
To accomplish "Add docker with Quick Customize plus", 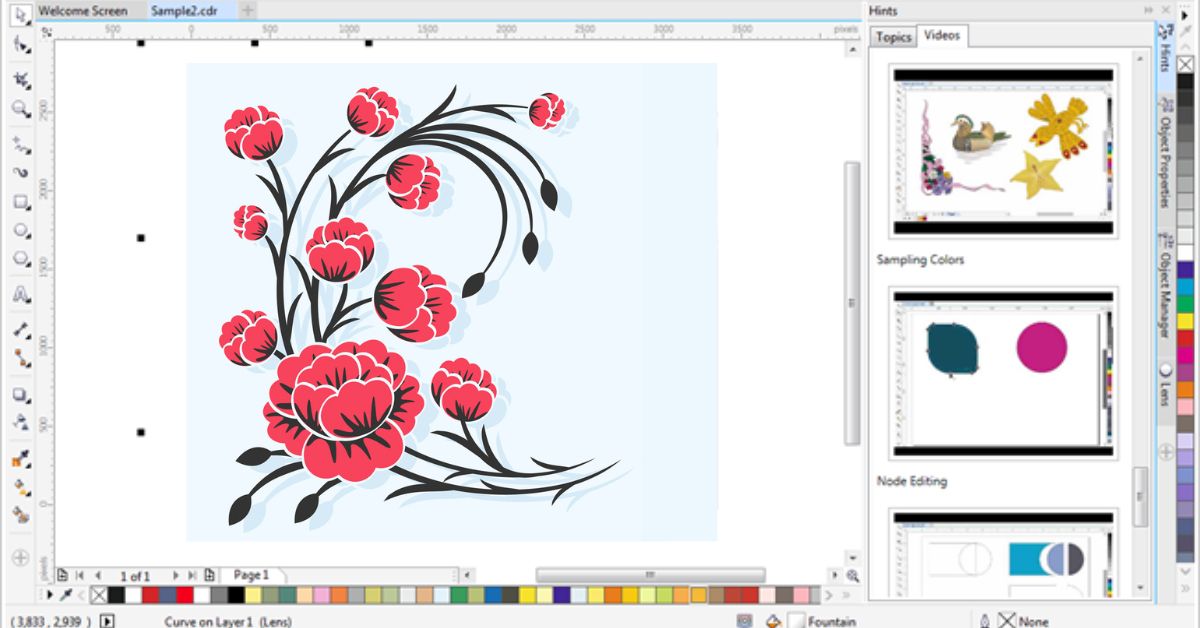I will tap(1166, 452).
